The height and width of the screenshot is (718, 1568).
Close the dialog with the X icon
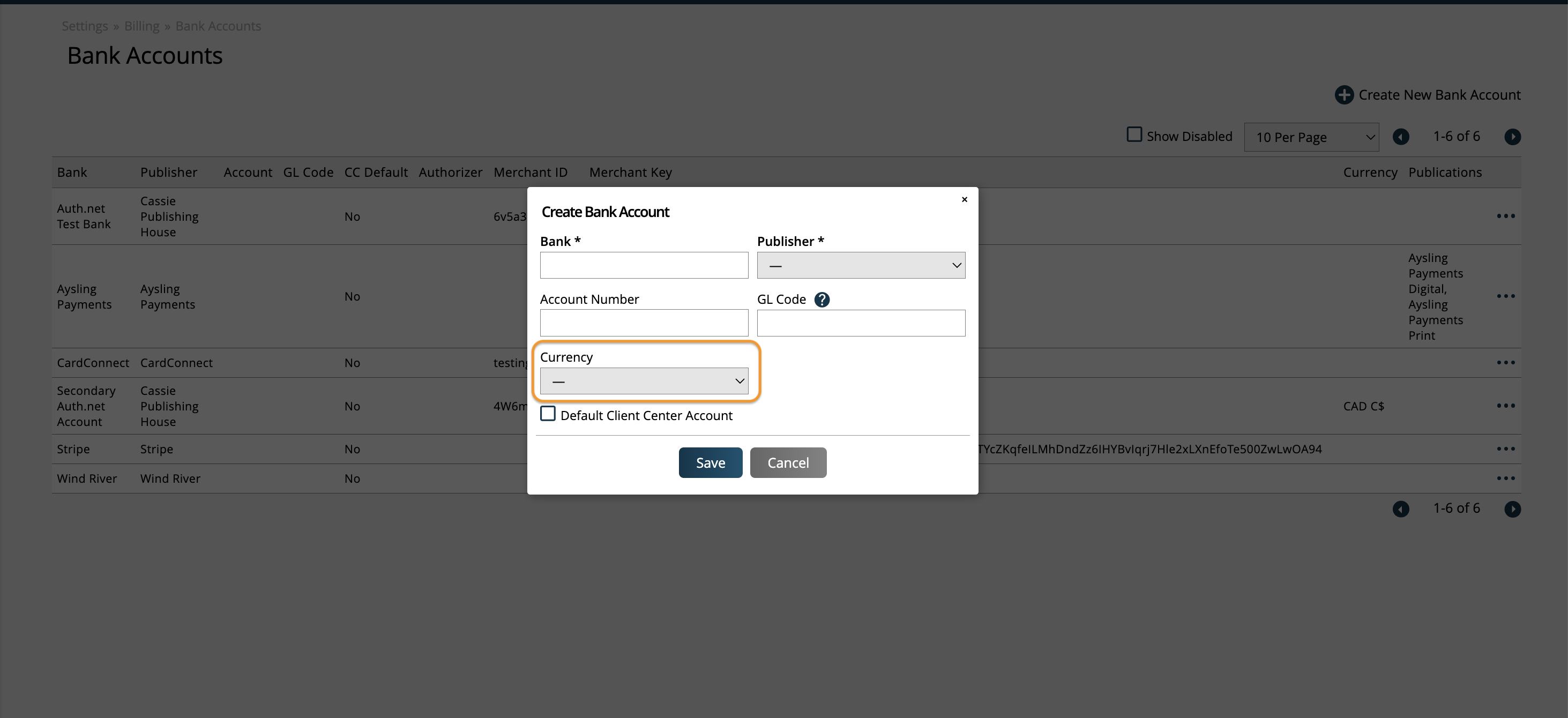point(964,199)
